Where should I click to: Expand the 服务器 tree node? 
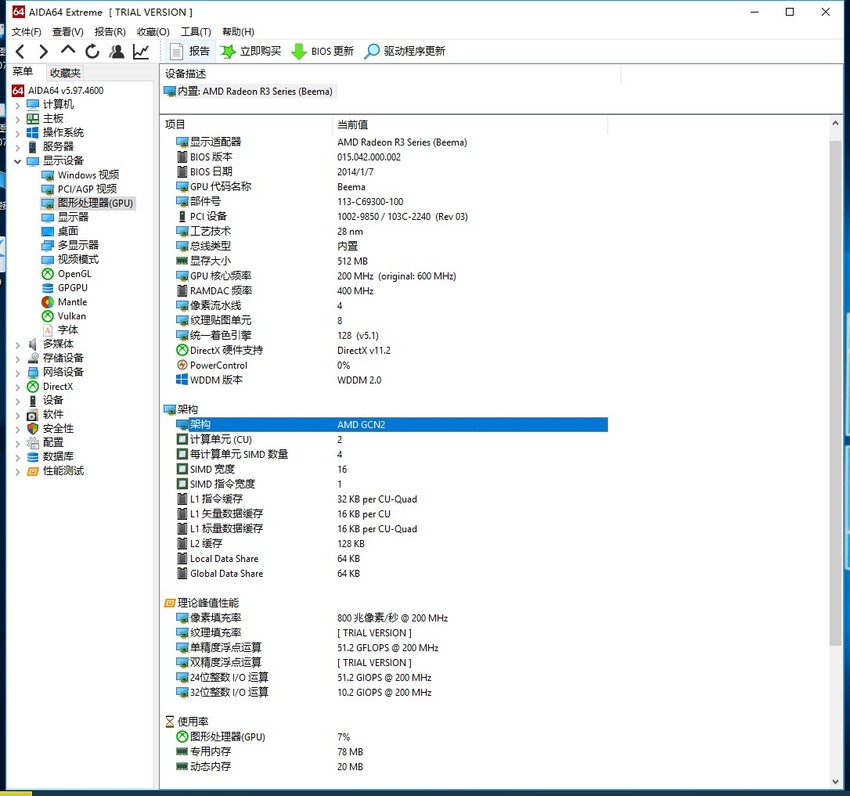17,147
